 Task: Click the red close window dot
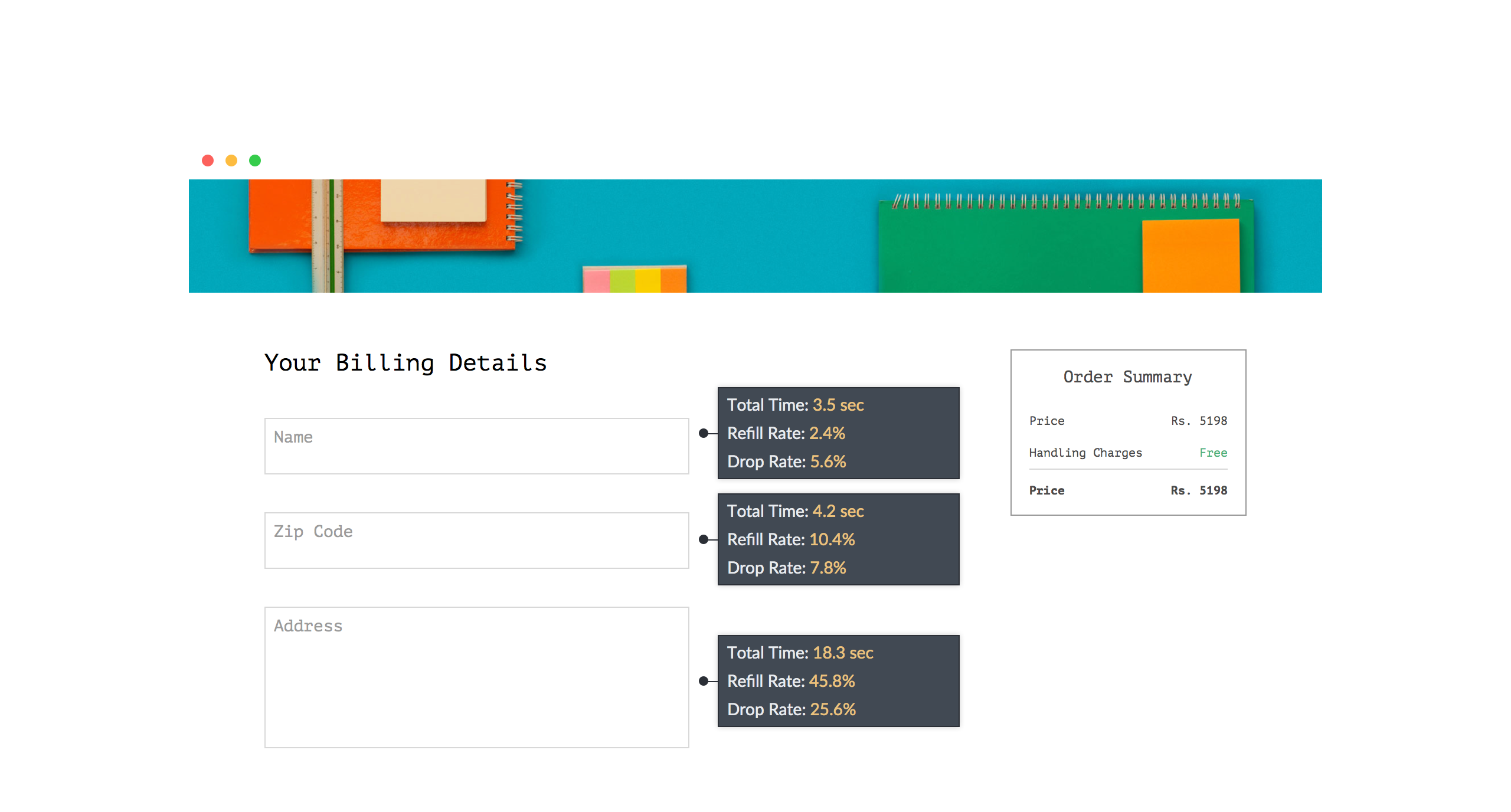click(208, 161)
